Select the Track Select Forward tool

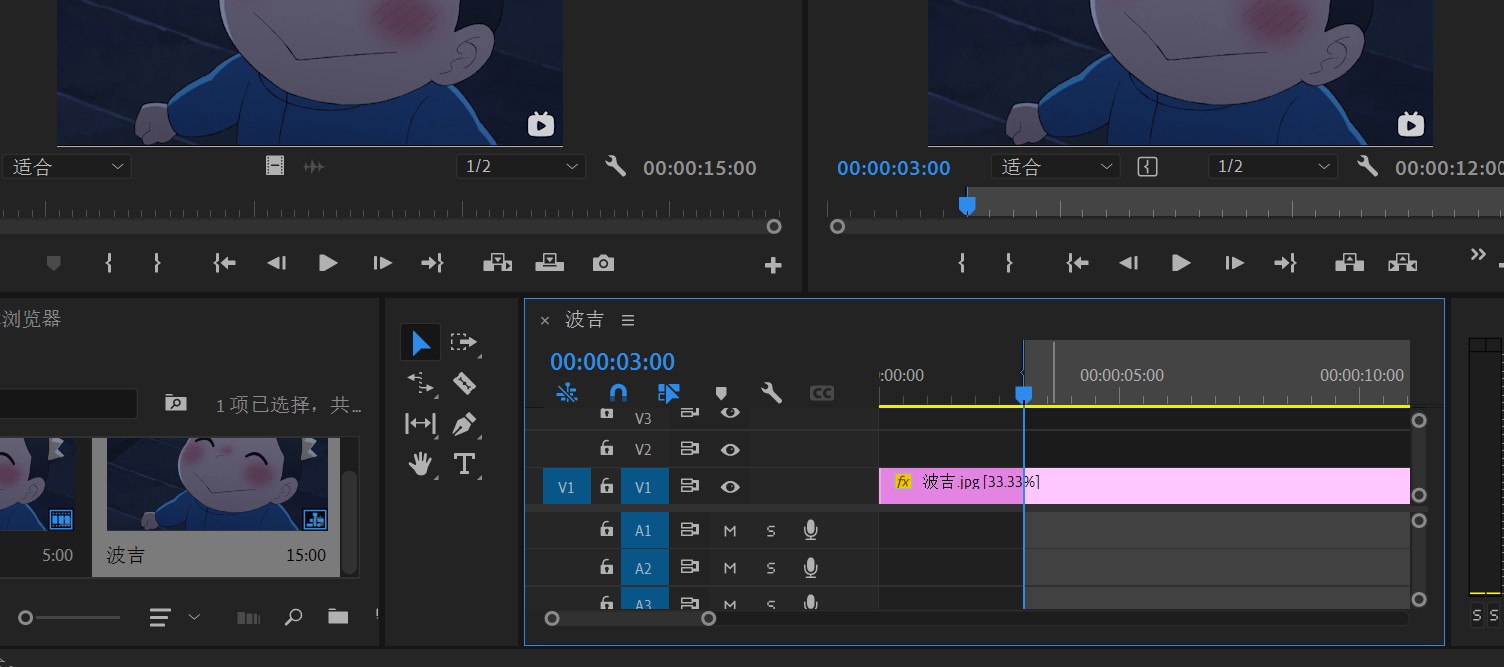tap(463, 343)
